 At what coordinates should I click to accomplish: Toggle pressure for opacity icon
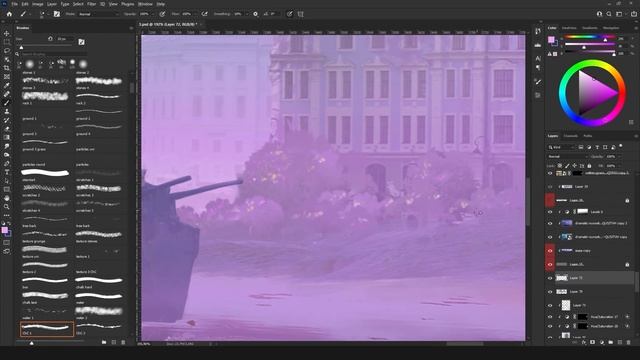tap(162, 14)
